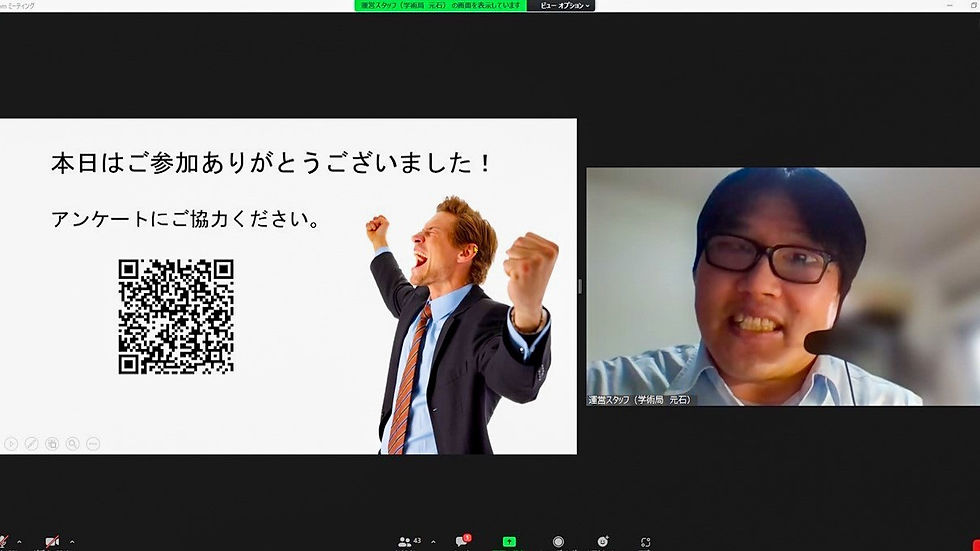Expand the caret beside the video camera button
Viewport: 980px width, 551px height.
coord(72,542)
